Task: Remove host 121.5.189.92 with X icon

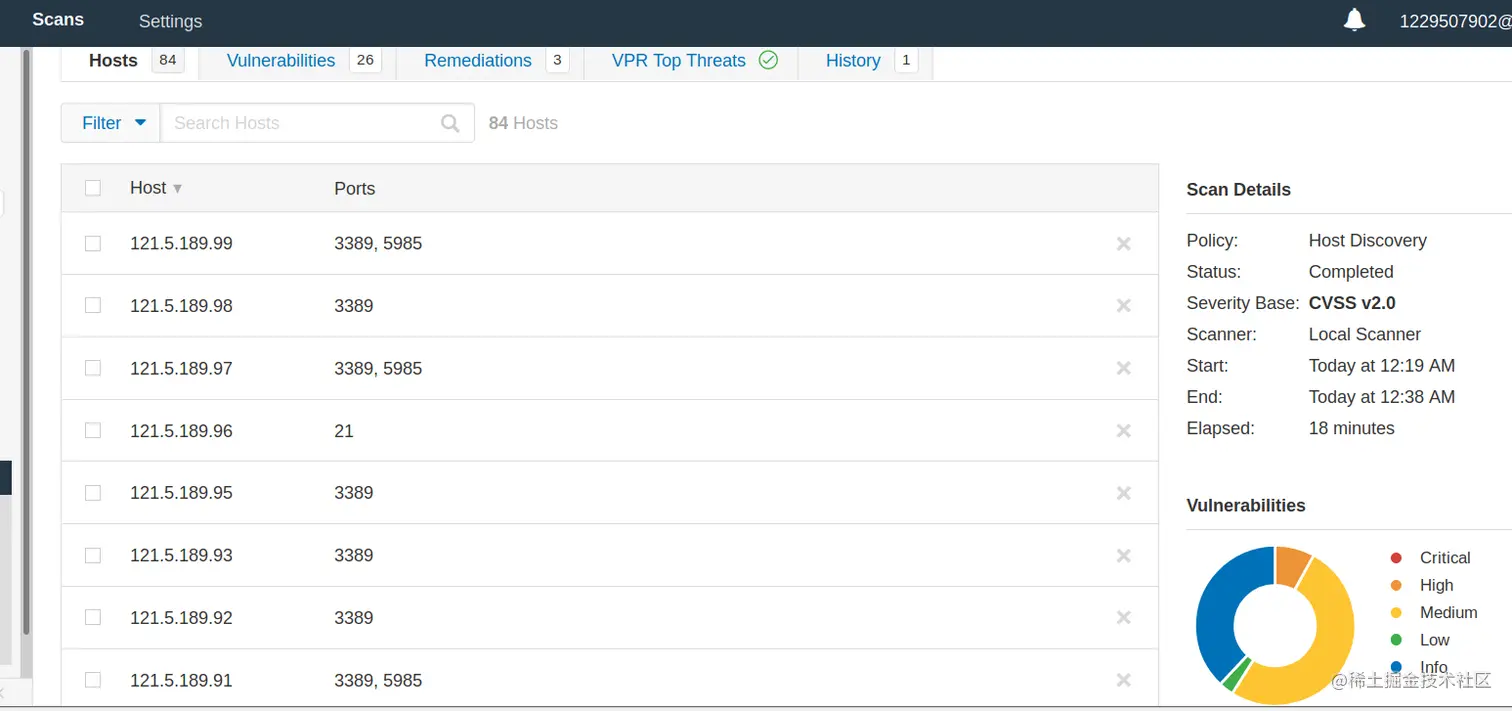Action: coord(1123,618)
